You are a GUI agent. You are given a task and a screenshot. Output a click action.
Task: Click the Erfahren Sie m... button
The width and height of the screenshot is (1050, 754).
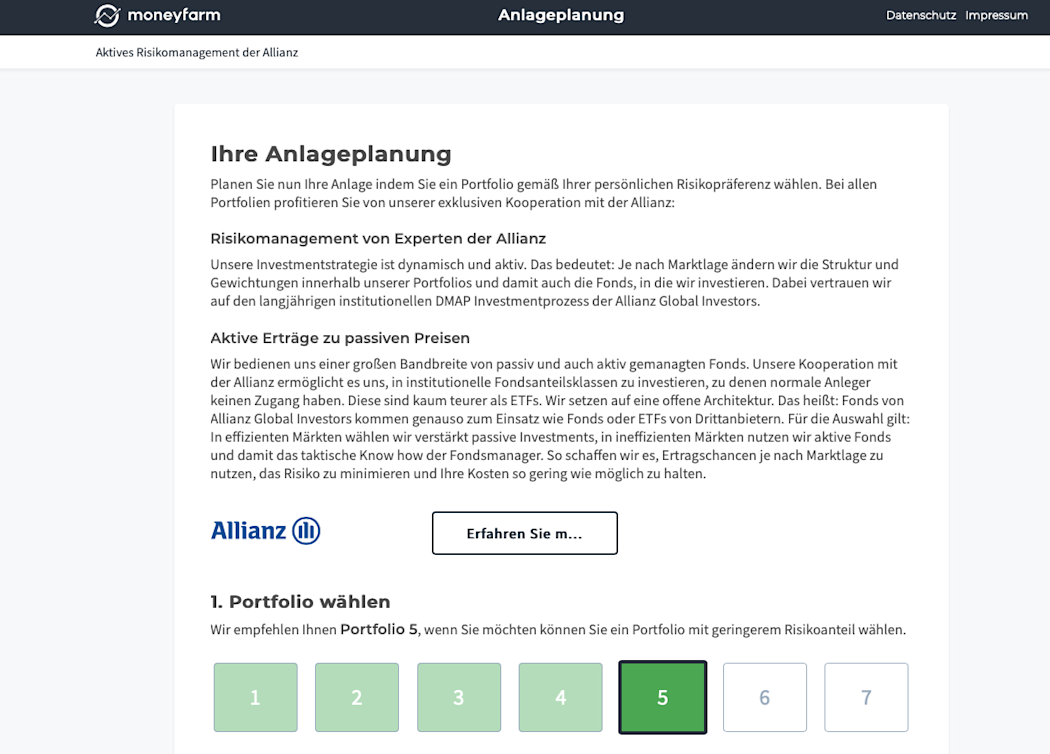pyautogui.click(x=524, y=533)
